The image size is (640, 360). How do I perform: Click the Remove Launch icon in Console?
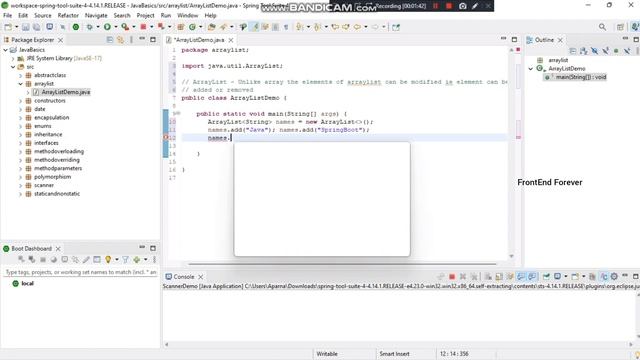(x=463, y=277)
